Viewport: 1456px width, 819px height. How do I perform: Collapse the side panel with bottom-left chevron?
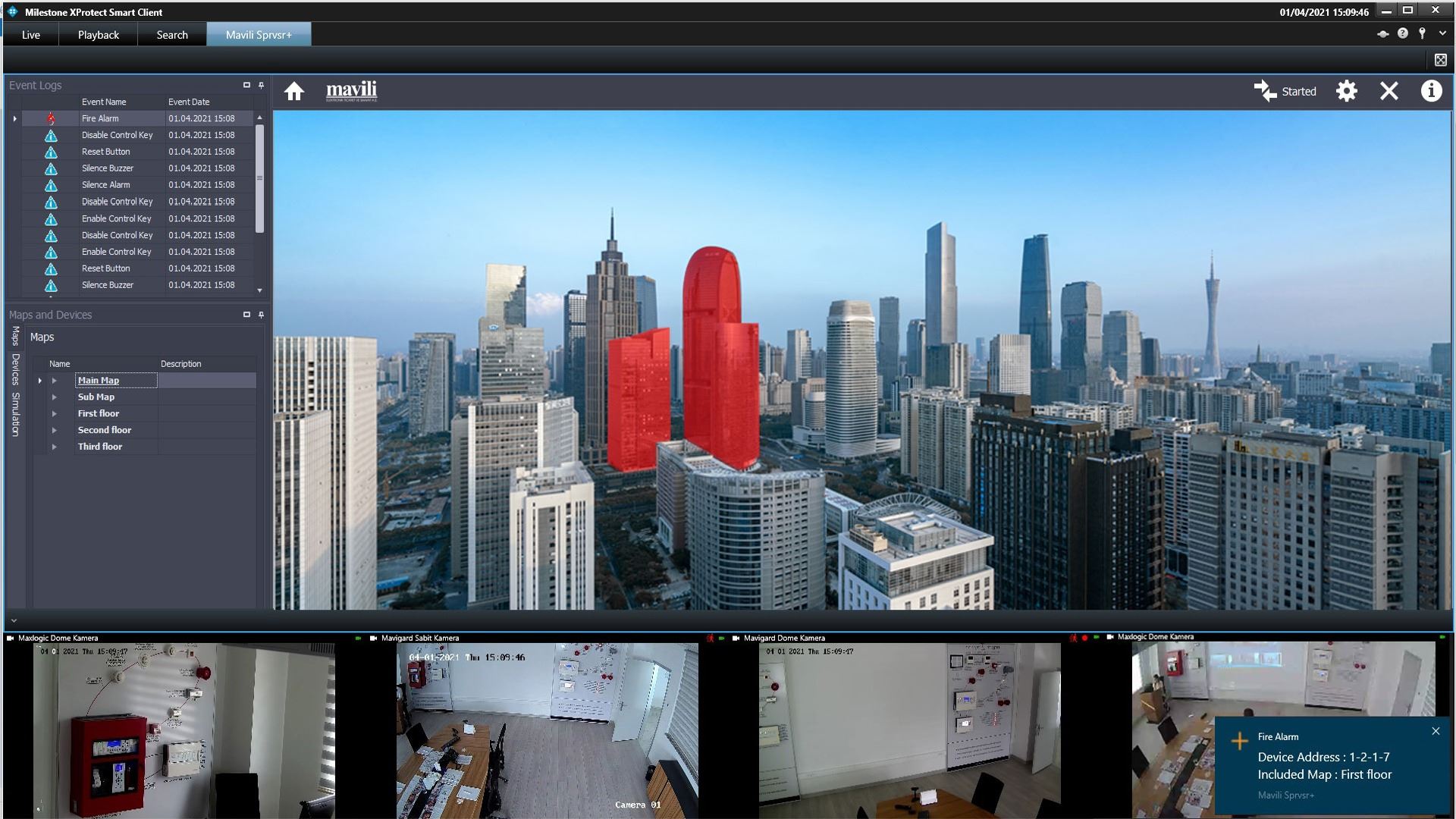(x=14, y=620)
